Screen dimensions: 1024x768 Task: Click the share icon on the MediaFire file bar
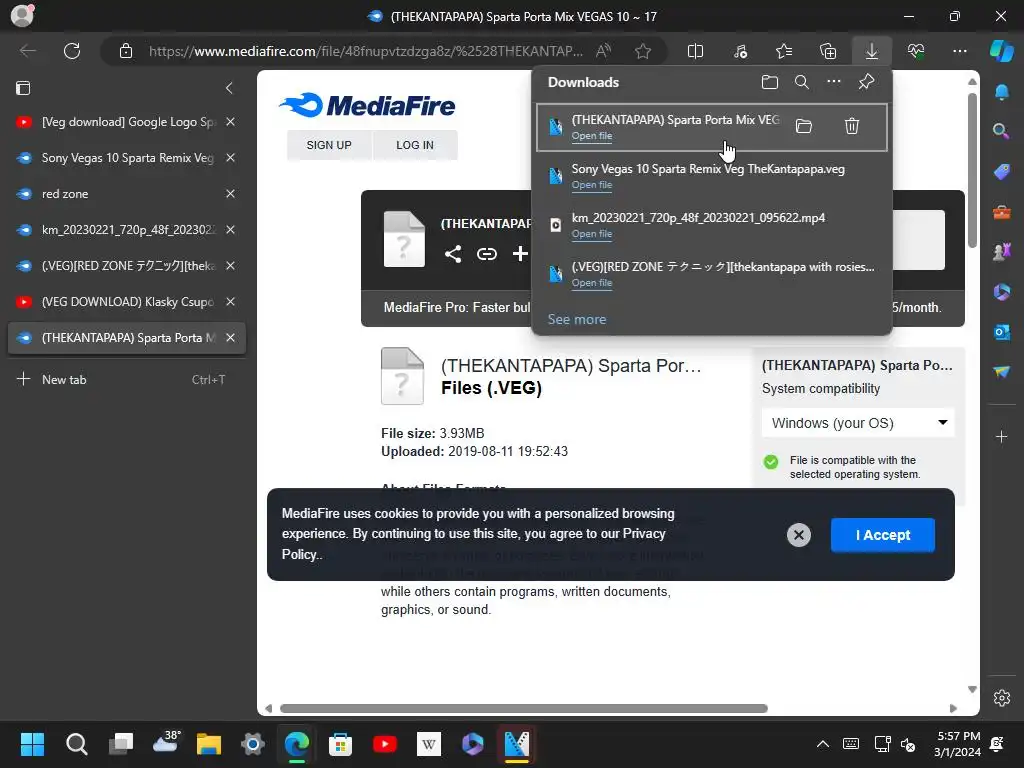pyautogui.click(x=453, y=253)
